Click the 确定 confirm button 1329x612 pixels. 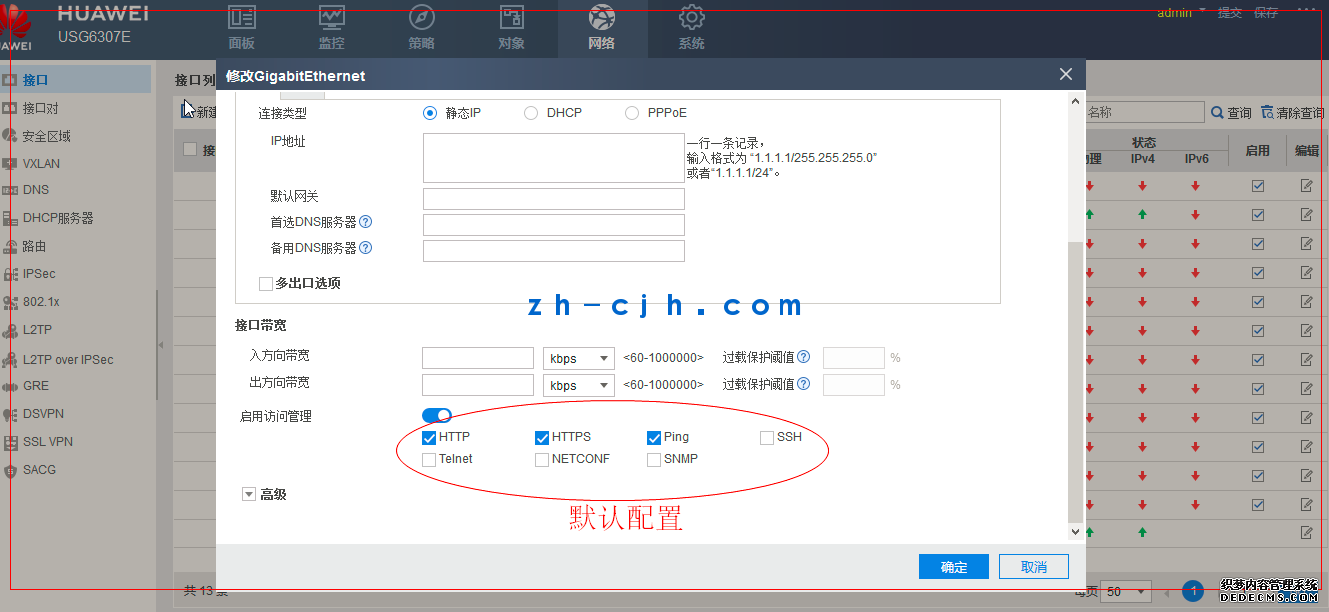pyautogui.click(x=954, y=567)
